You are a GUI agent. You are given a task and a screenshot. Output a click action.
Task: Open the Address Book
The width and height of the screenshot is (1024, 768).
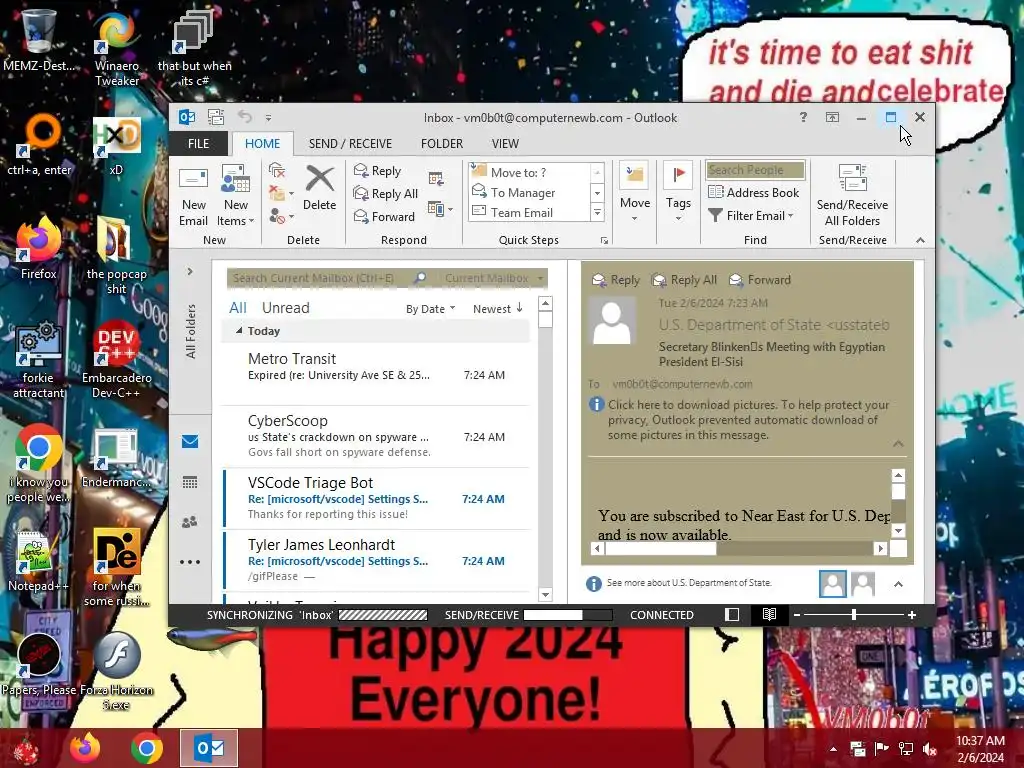click(754, 193)
